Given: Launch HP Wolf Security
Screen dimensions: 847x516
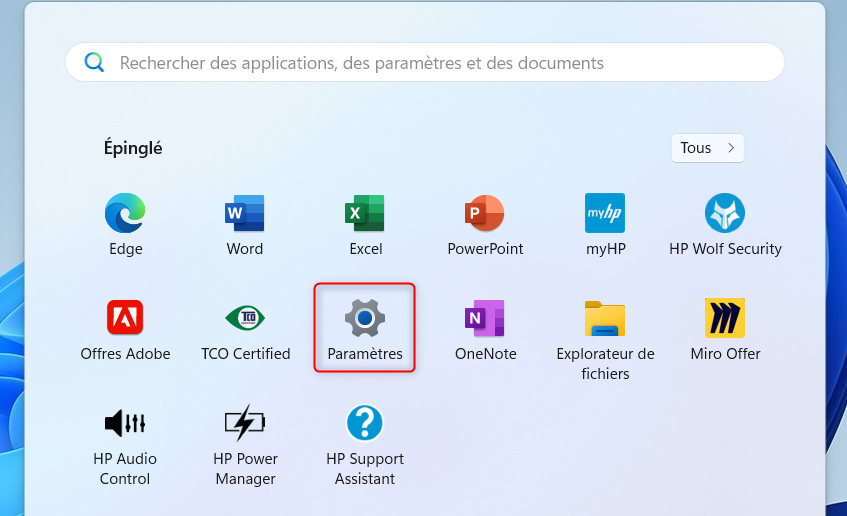Looking at the screenshot, I should pos(725,214).
